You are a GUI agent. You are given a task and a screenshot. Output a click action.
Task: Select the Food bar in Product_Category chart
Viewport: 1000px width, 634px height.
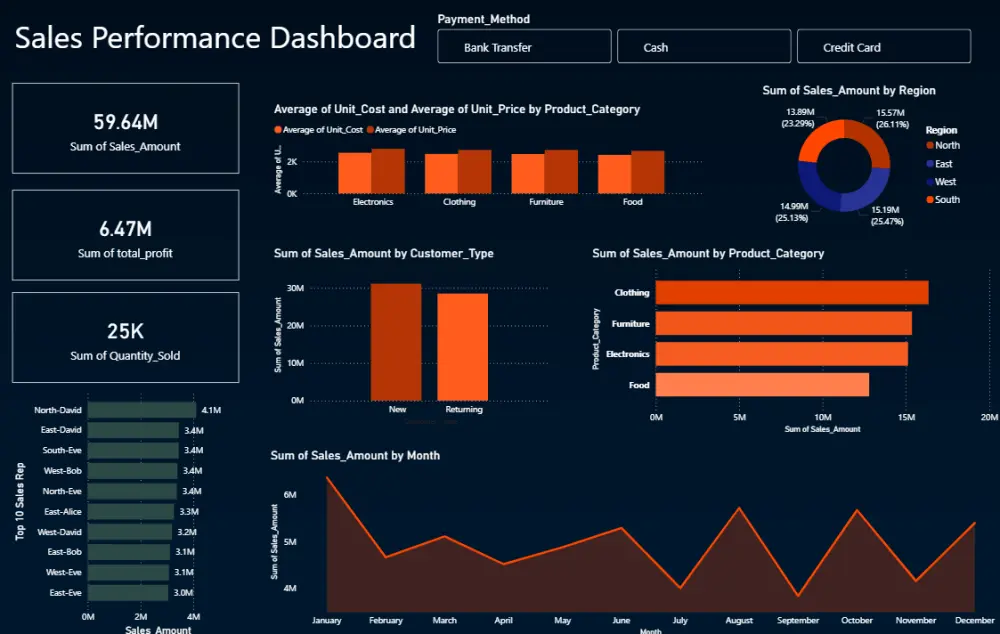coord(760,385)
